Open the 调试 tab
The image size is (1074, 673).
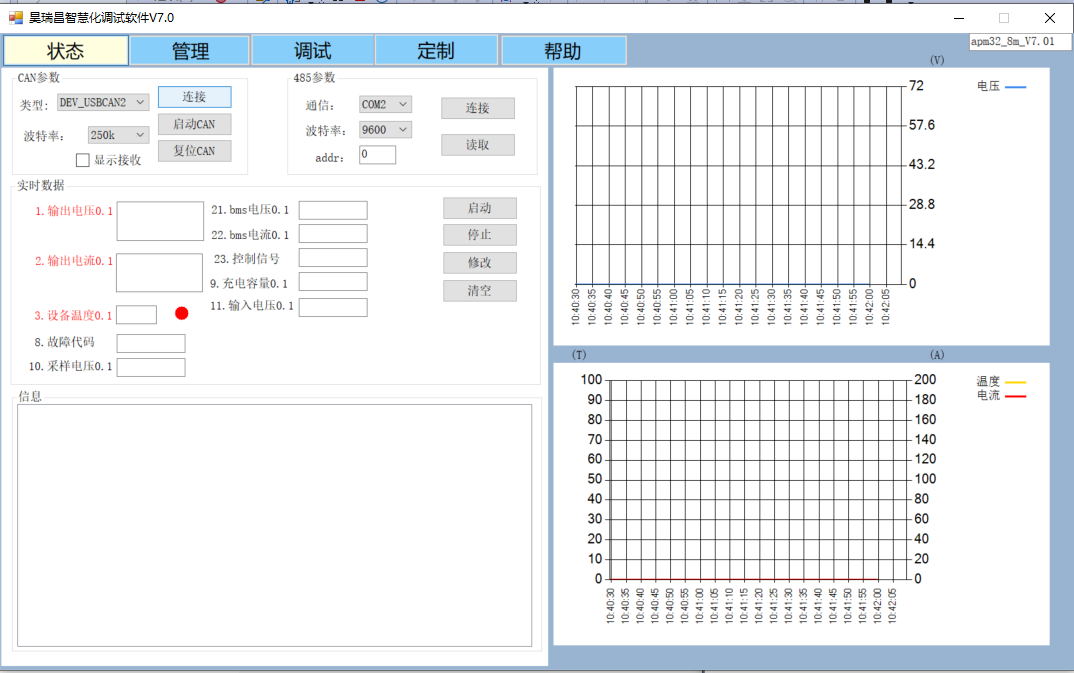click(x=313, y=51)
